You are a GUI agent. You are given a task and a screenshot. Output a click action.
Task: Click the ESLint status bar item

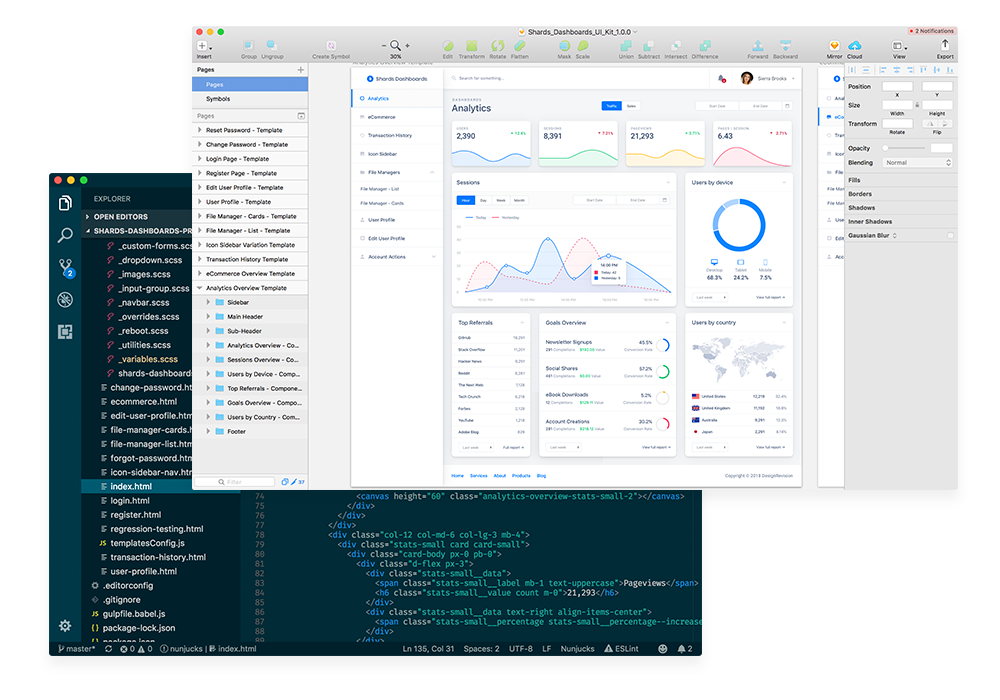click(621, 649)
